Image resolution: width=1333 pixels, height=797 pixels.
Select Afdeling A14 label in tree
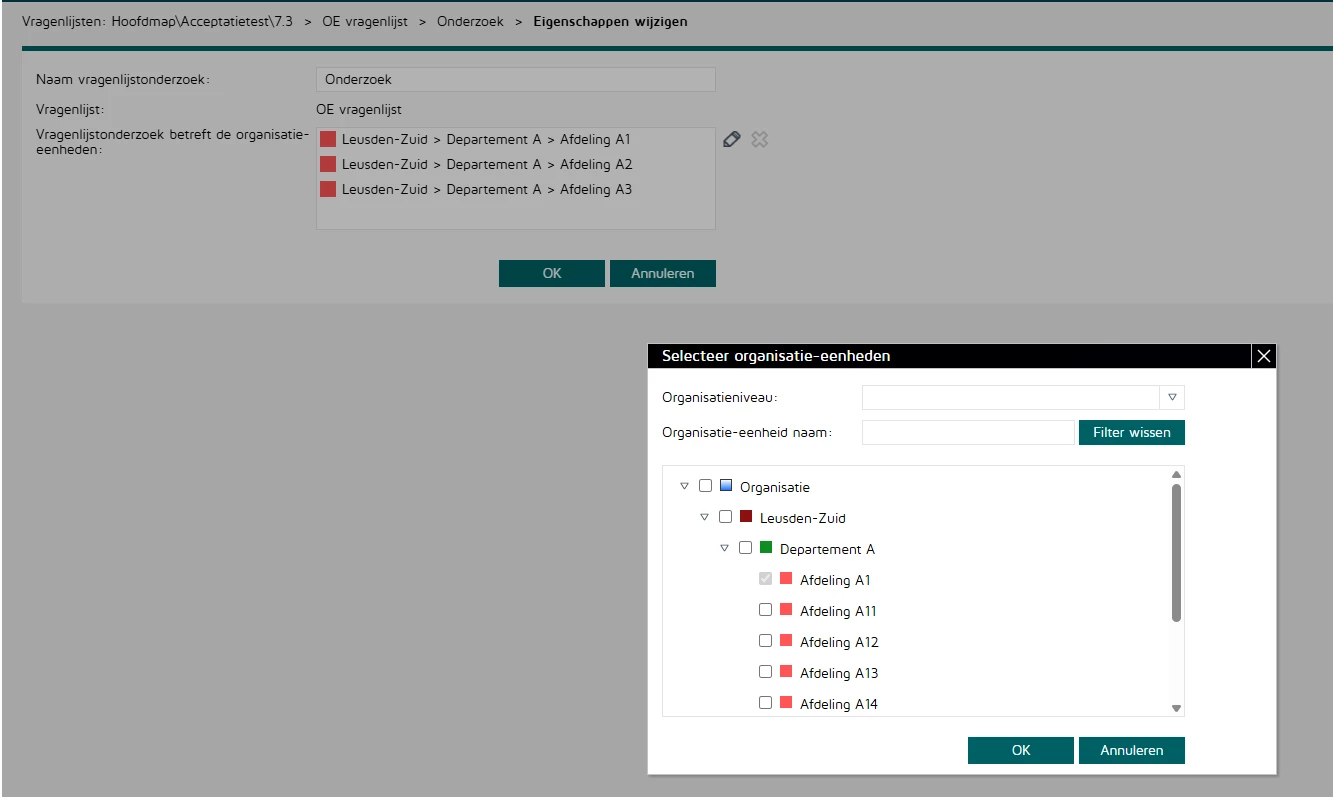[839, 704]
